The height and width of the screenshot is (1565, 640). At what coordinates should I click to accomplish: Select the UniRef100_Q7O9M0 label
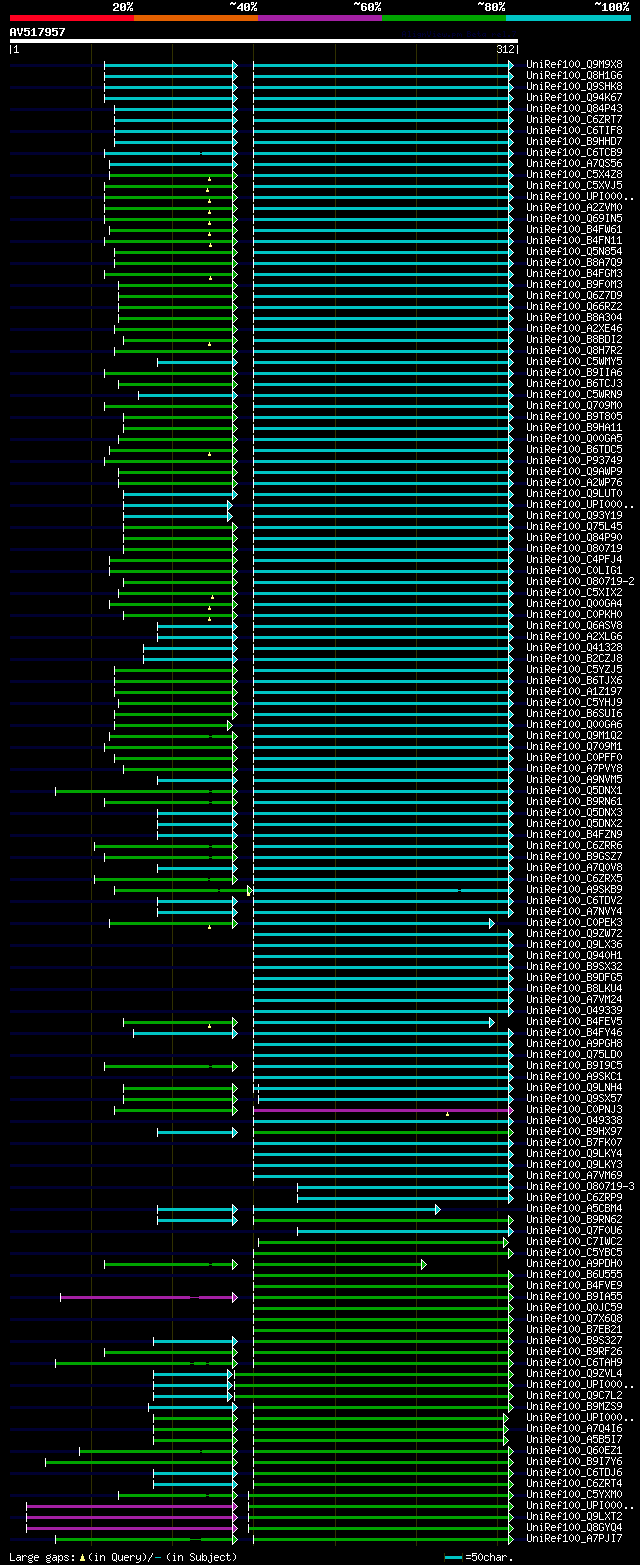click(x=574, y=405)
